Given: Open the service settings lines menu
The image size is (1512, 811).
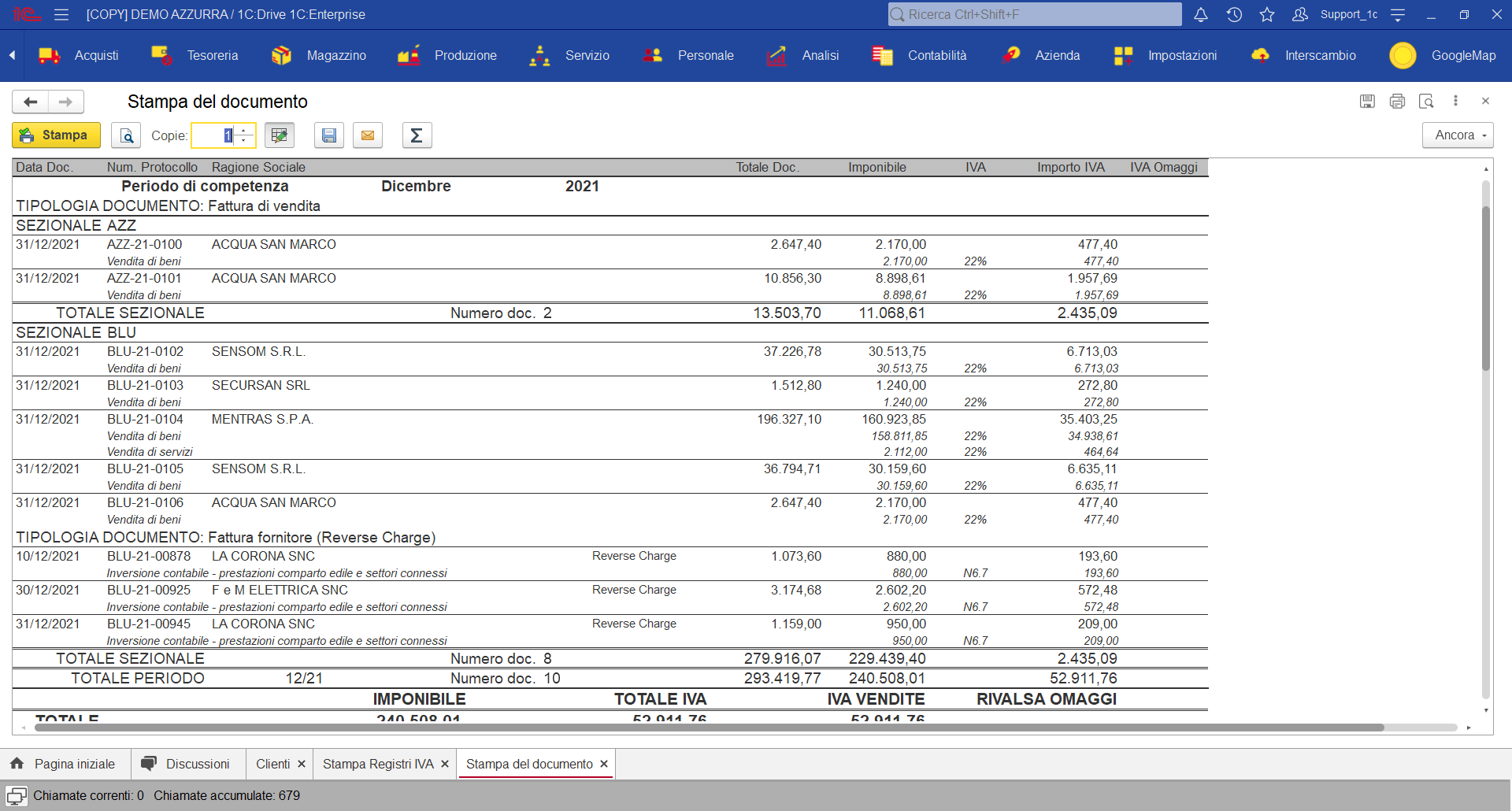Looking at the screenshot, I should coord(1398,14).
